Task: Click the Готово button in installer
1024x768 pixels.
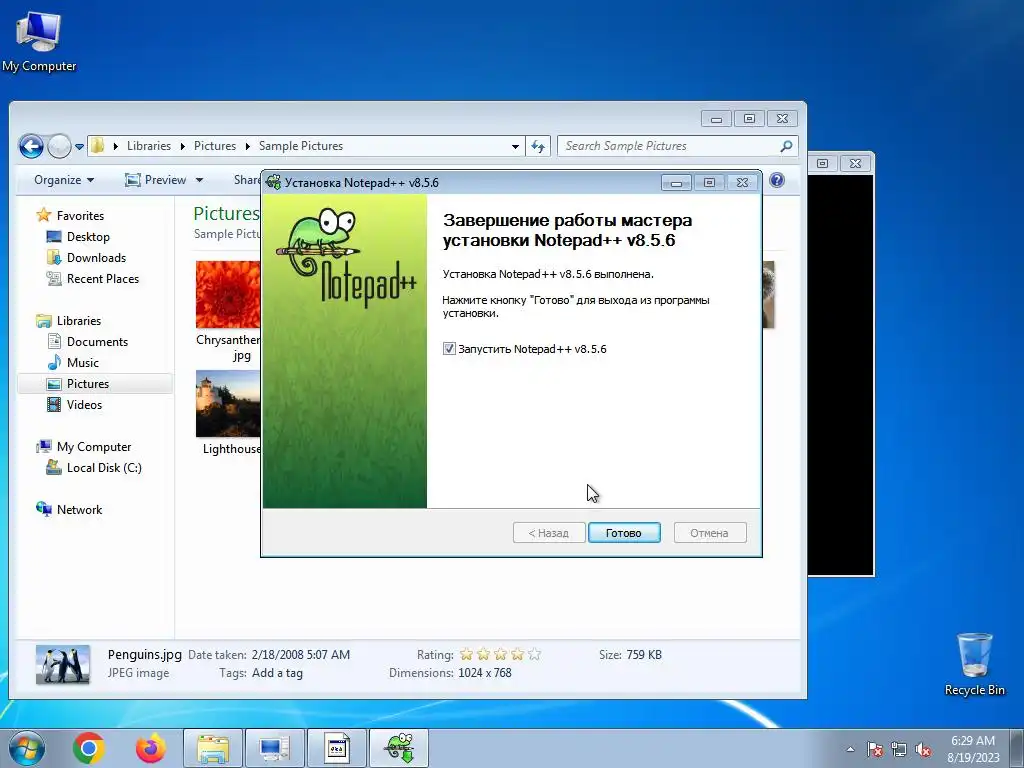Action: click(x=624, y=533)
